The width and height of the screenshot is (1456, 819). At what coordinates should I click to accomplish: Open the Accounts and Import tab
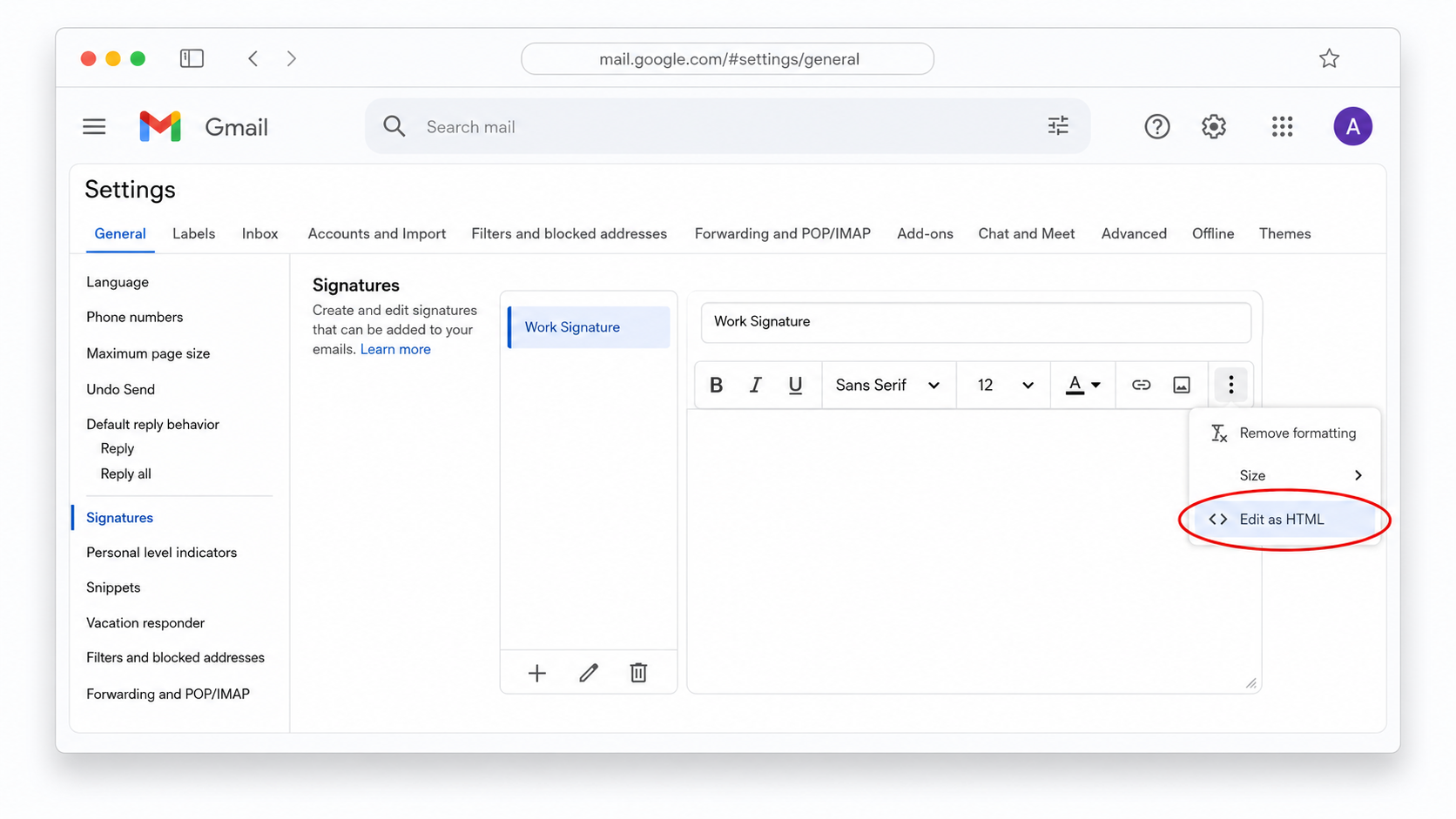coord(377,234)
